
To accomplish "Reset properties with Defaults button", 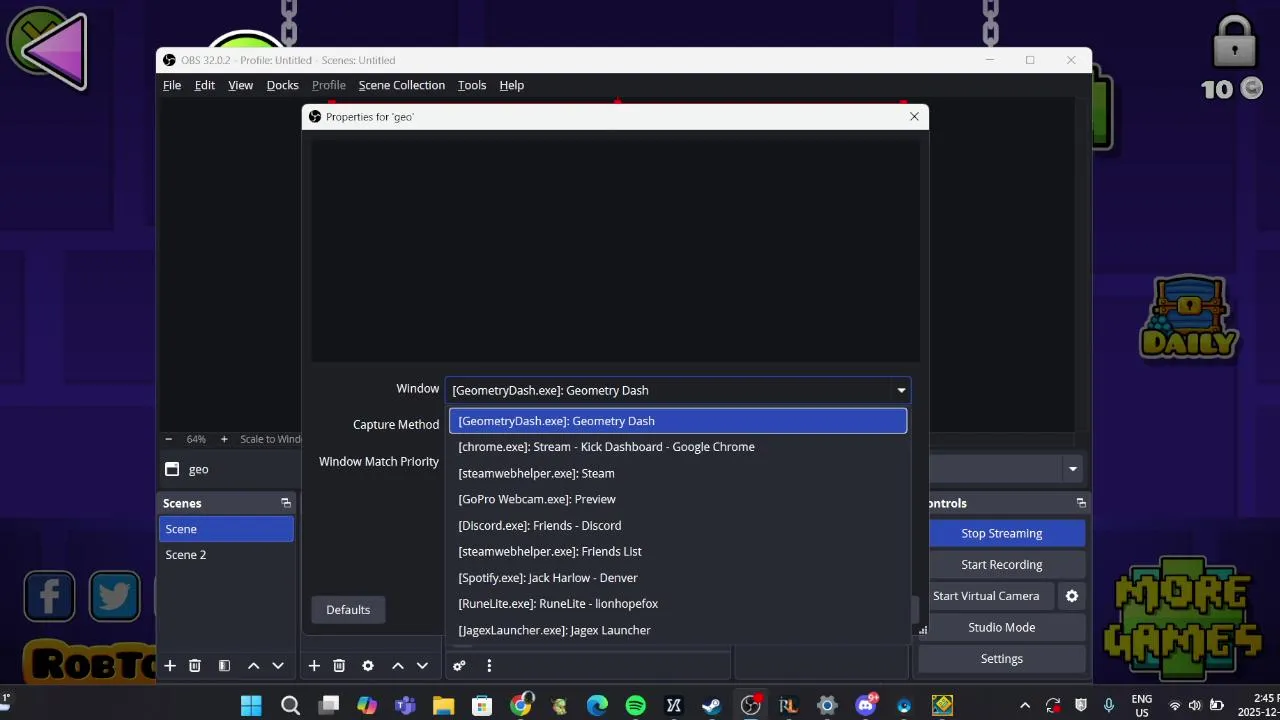I will [348, 610].
